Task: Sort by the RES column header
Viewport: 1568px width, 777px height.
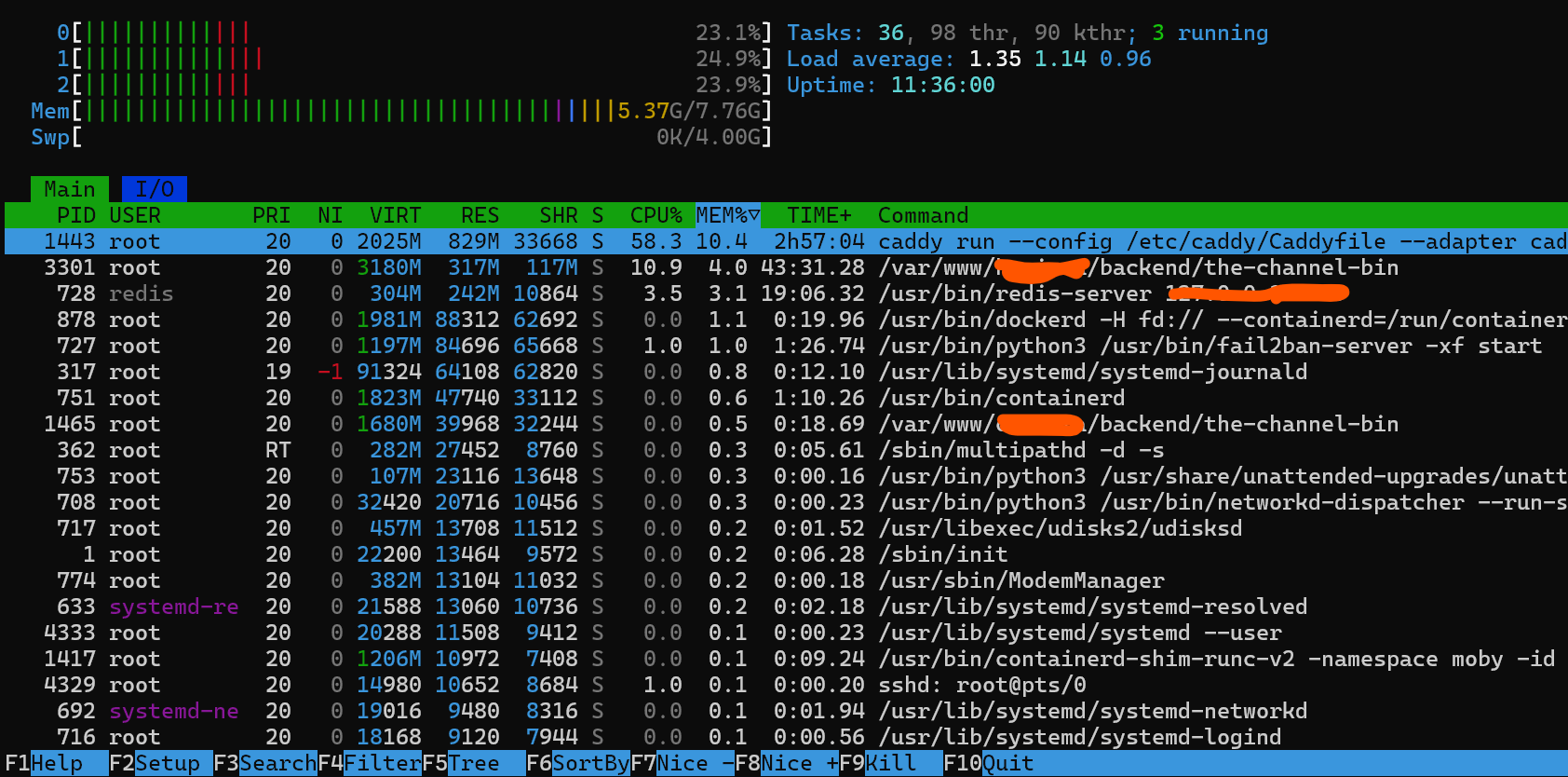Action: coord(480,215)
